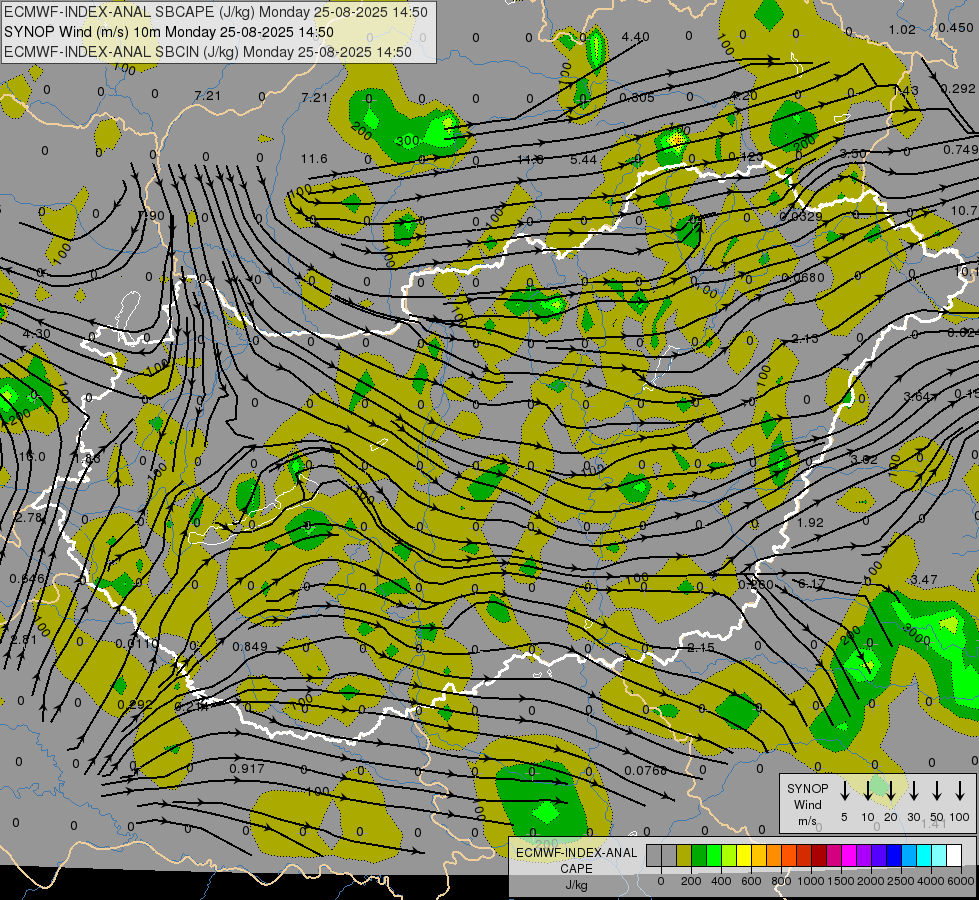The image size is (979, 900).
Task: Click the 1500 tick label on colorbar
Action: [840, 881]
